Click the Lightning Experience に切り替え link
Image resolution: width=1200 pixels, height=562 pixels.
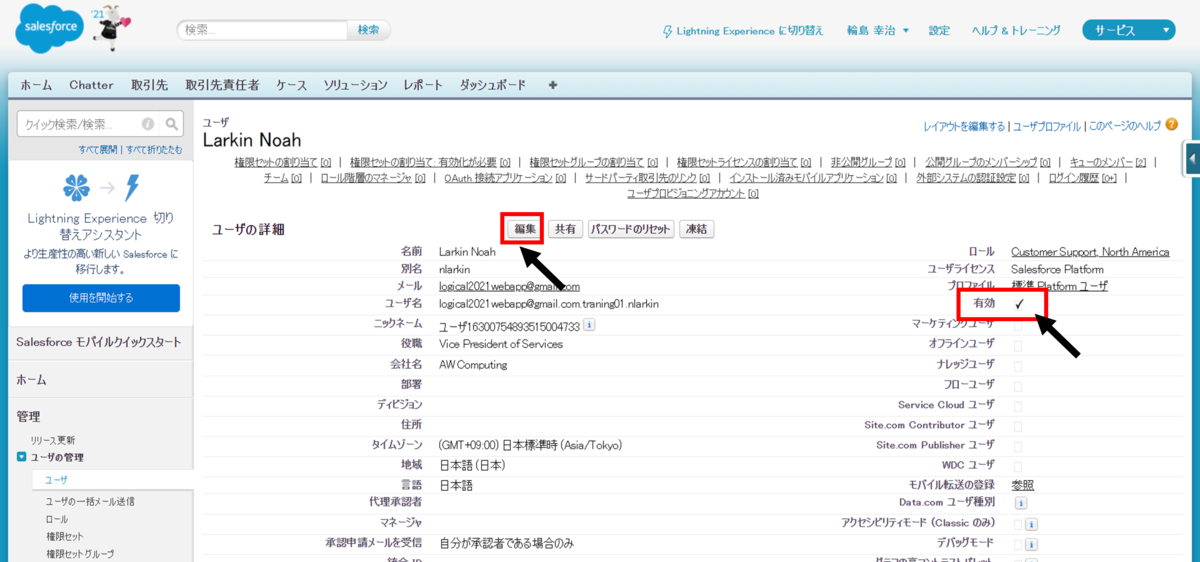click(750, 31)
